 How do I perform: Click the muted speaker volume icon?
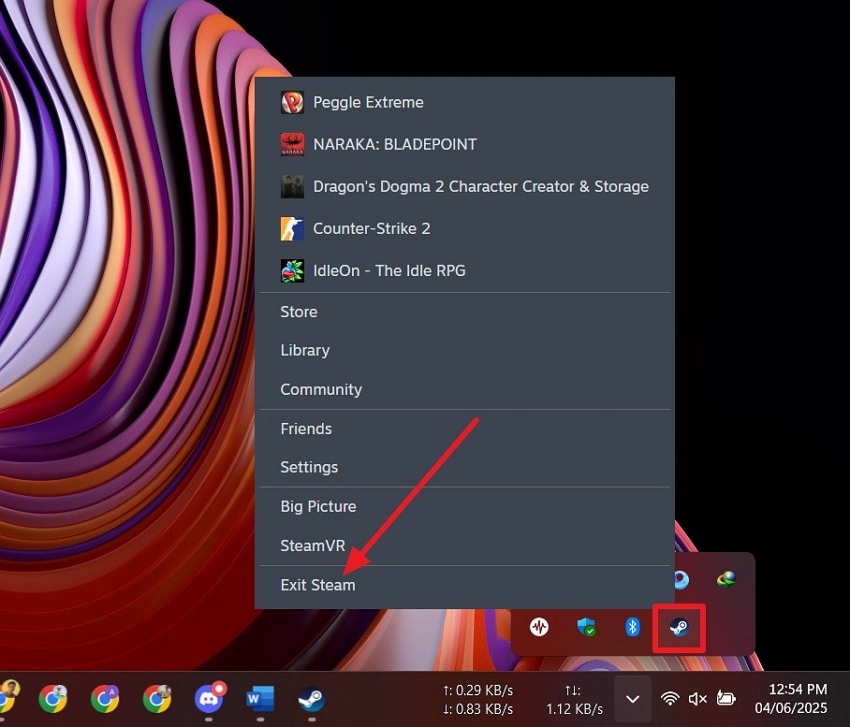coord(697,699)
